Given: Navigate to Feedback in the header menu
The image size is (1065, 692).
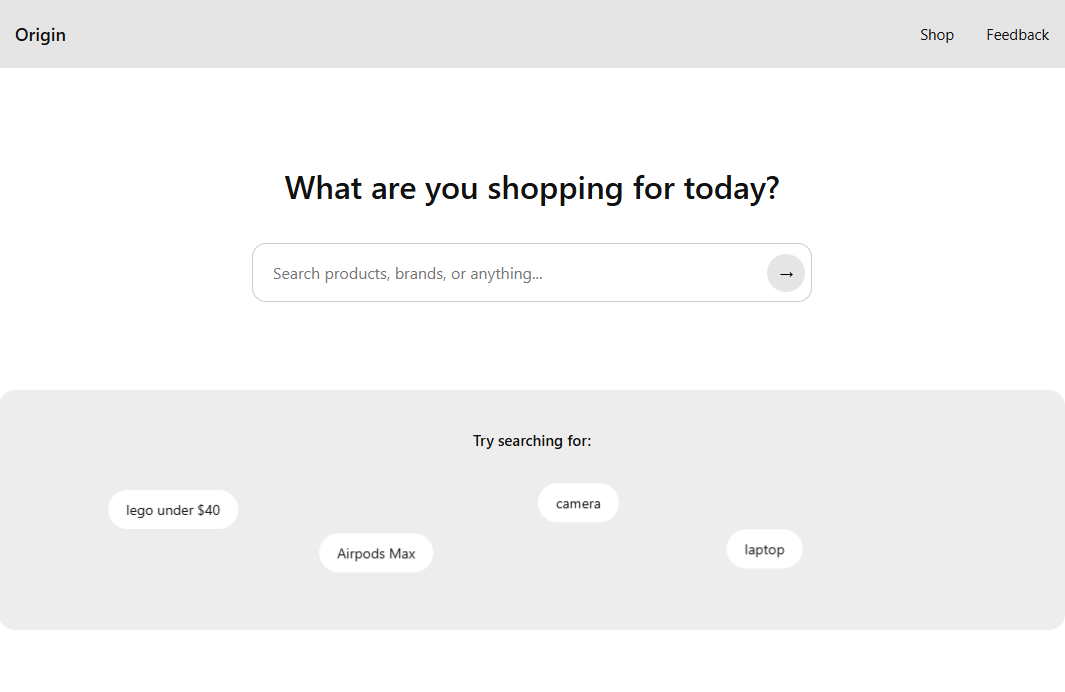Looking at the screenshot, I should point(1017,34).
